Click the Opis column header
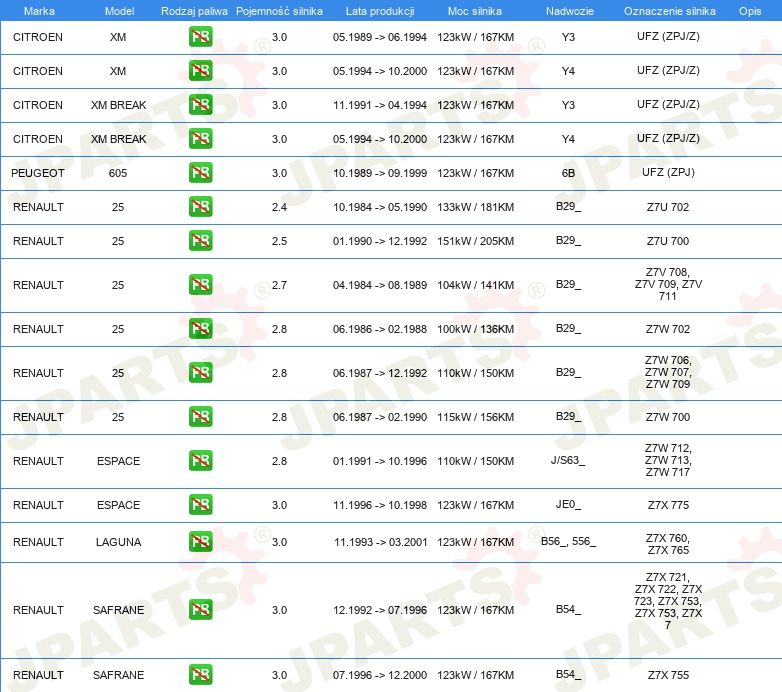The height and width of the screenshot is (692, 782). tap(750, 11)
